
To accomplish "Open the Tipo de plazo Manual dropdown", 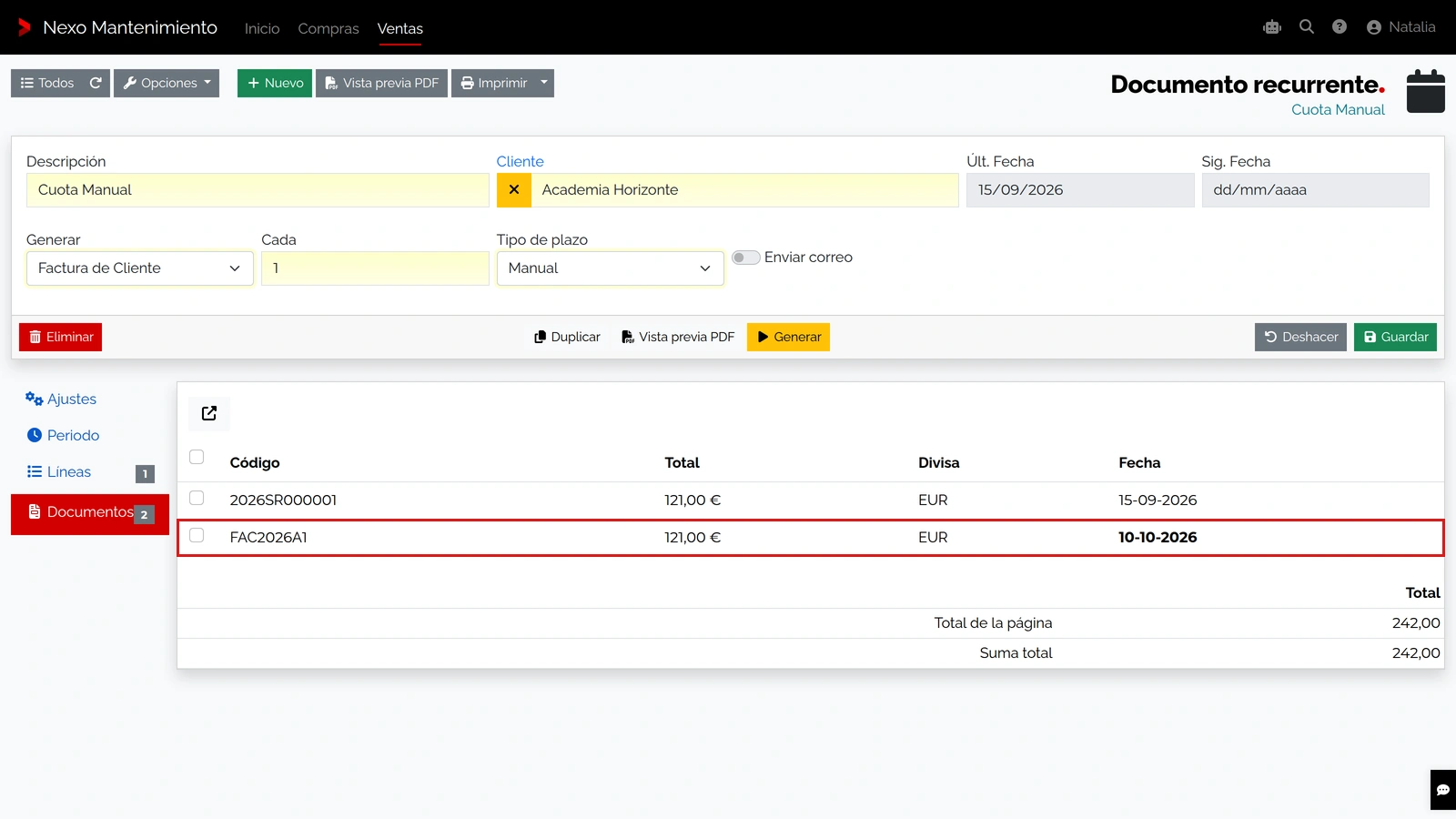I will coord(611,268).
